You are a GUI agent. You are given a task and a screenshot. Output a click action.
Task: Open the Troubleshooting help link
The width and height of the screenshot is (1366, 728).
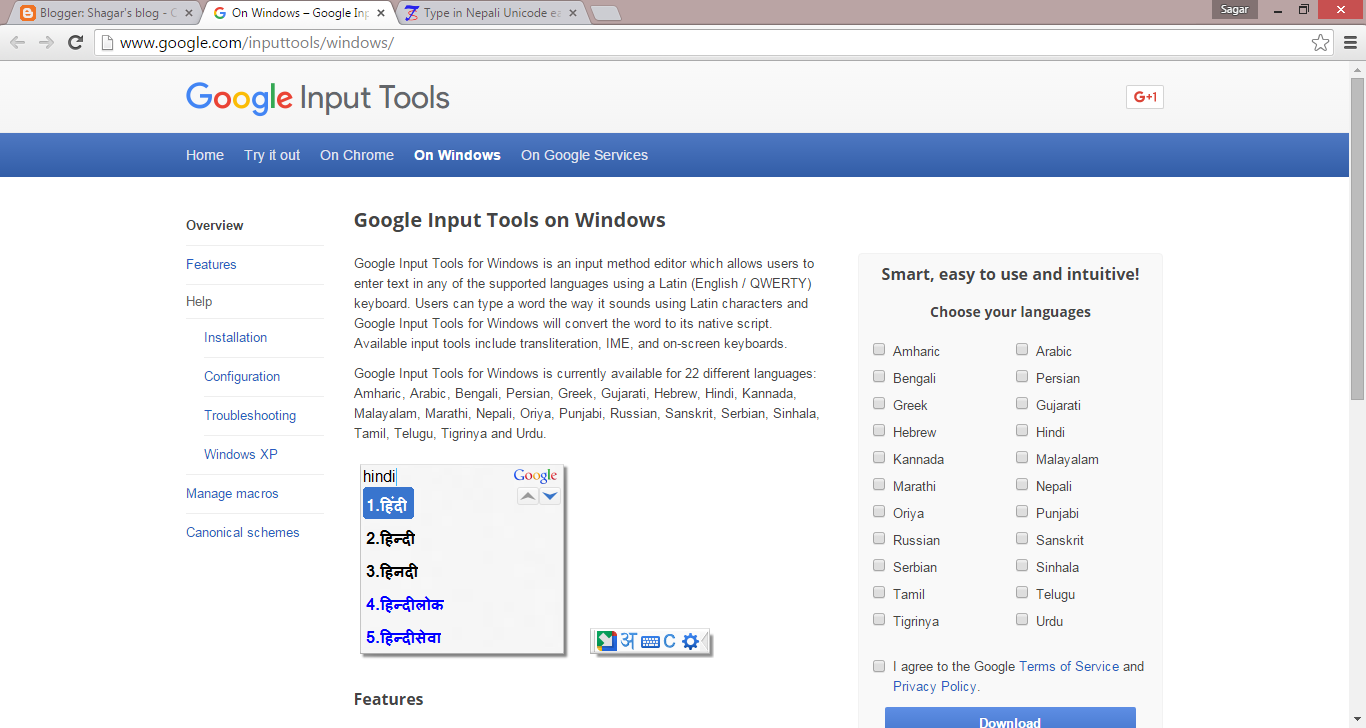coord(250,415)
